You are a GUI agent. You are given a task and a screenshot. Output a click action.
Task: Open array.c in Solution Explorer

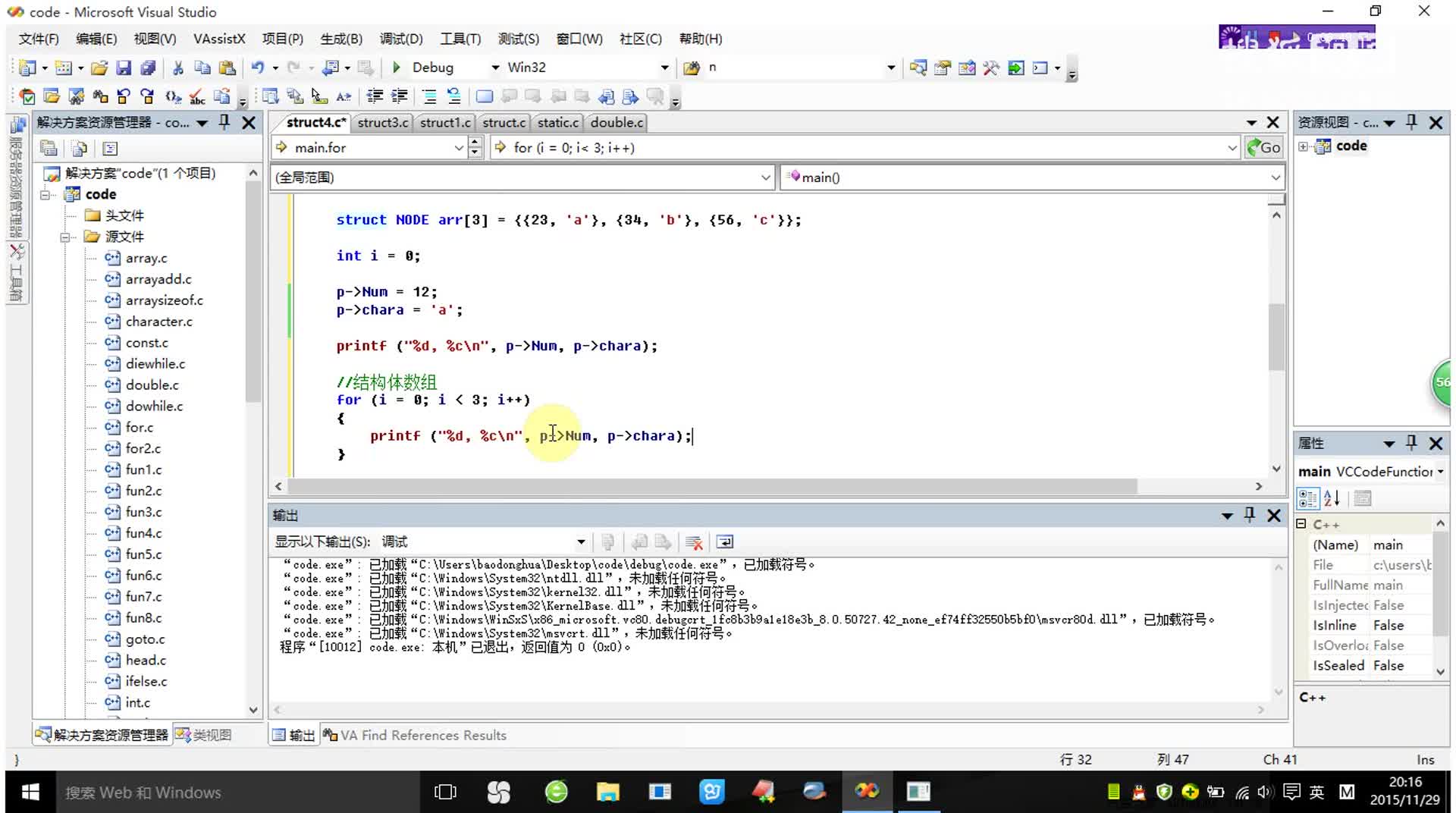click(x=146, y=258)
